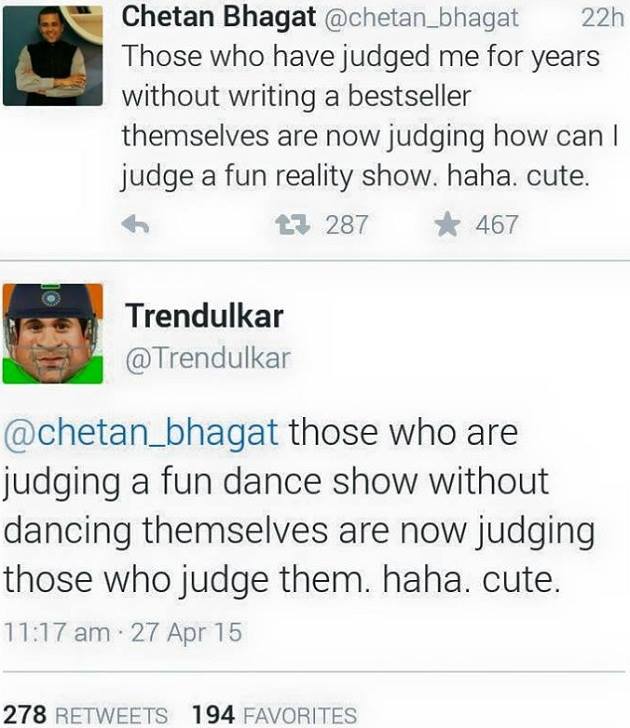Click Trendulkar's reply text about the dance show
Image resolution: width=630 pixels, height=728 pixels.
click(x=299, y=506)
